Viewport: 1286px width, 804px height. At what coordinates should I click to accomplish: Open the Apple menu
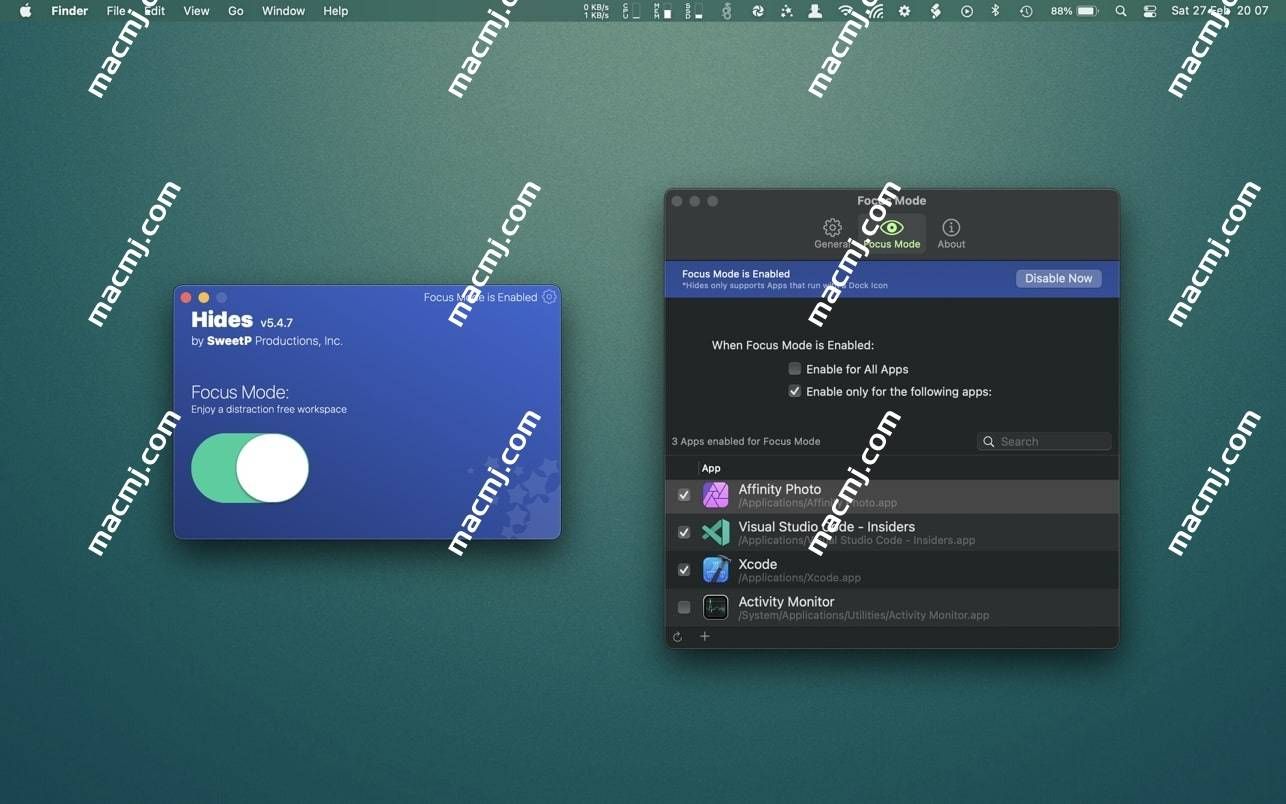pyautogui.click(x=26, y=11)
